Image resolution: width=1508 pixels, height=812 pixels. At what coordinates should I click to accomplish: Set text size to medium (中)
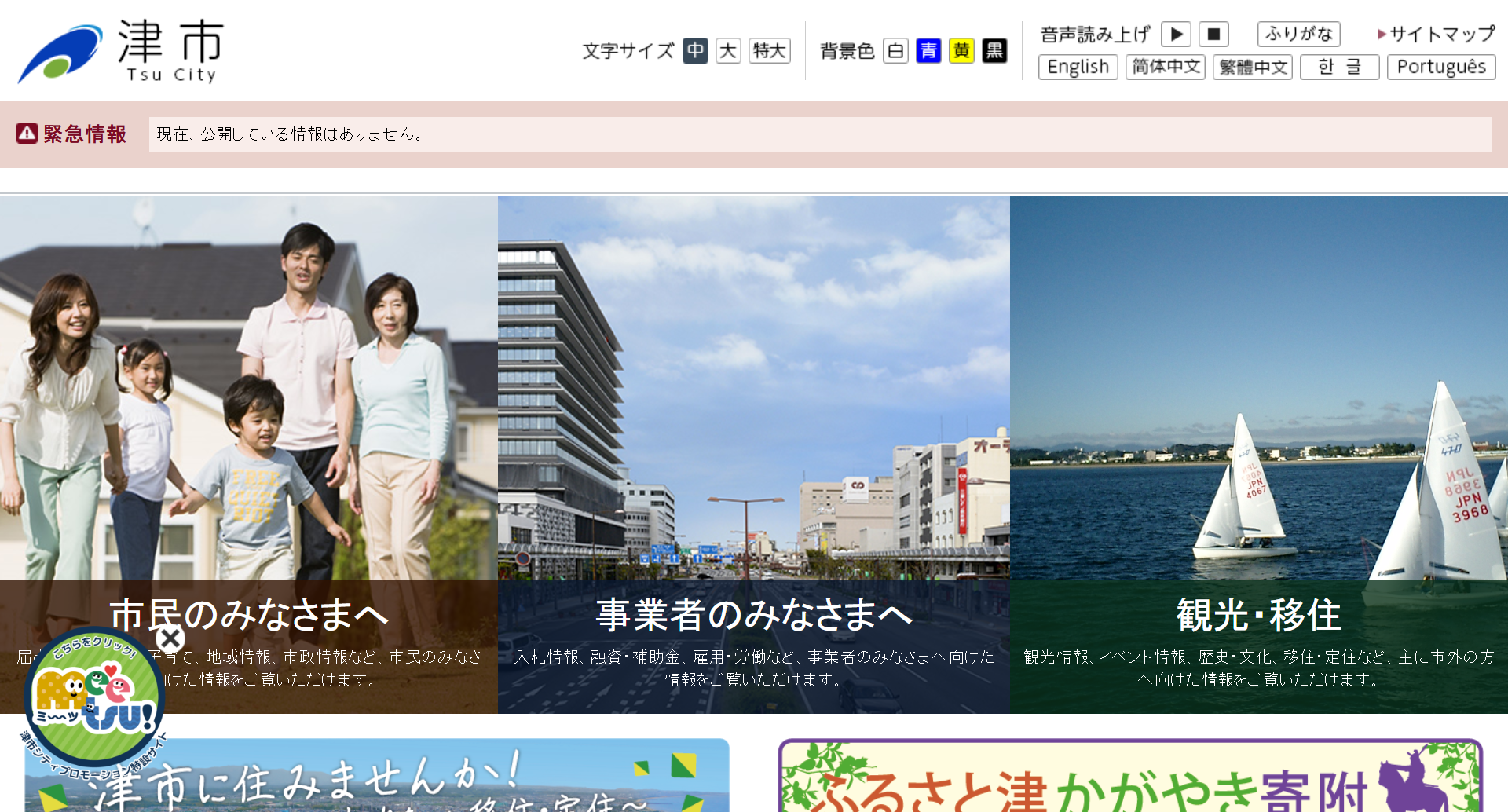695,51
